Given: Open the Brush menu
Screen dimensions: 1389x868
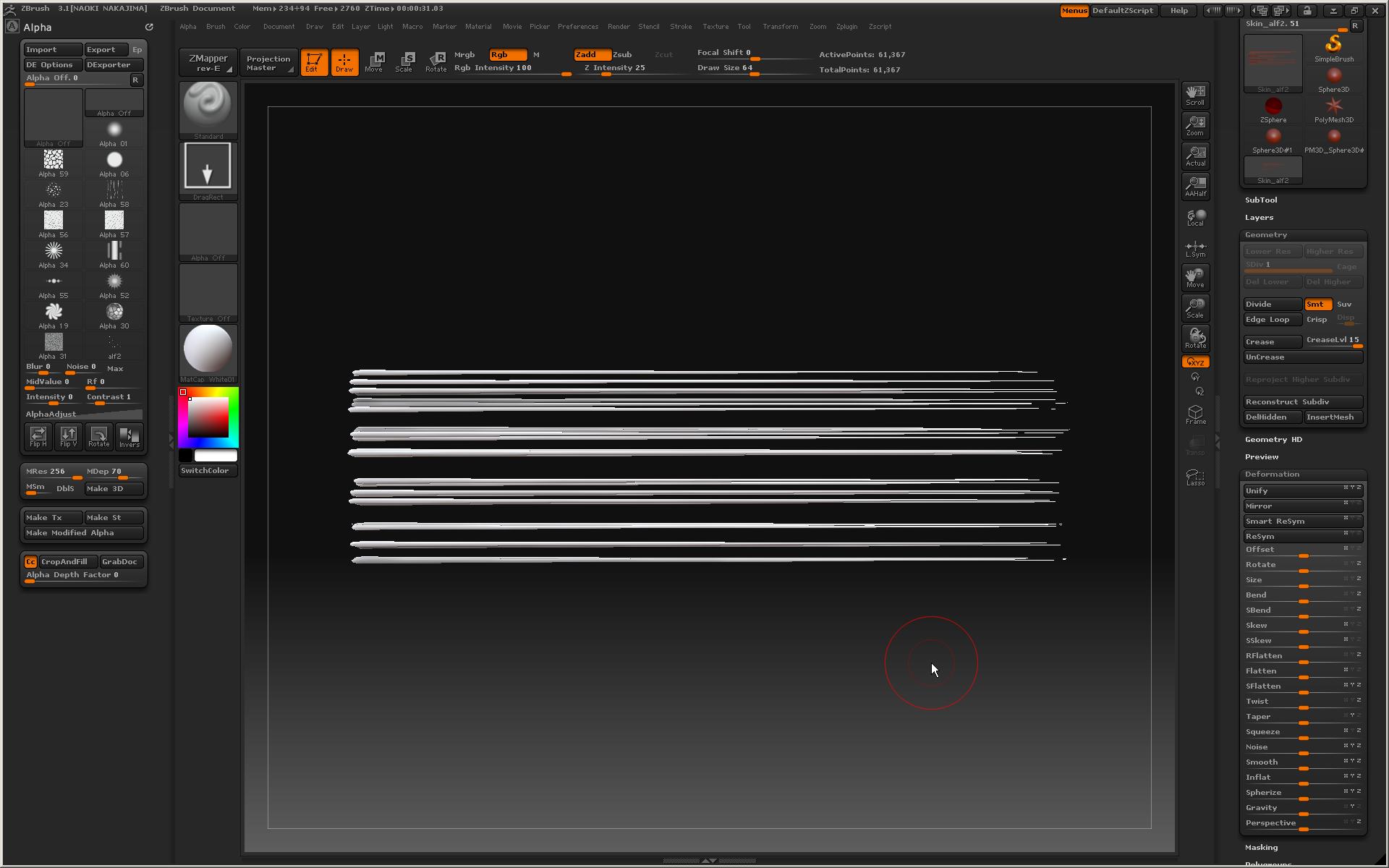Looking at the screenshot, I should tap(216, 27).
